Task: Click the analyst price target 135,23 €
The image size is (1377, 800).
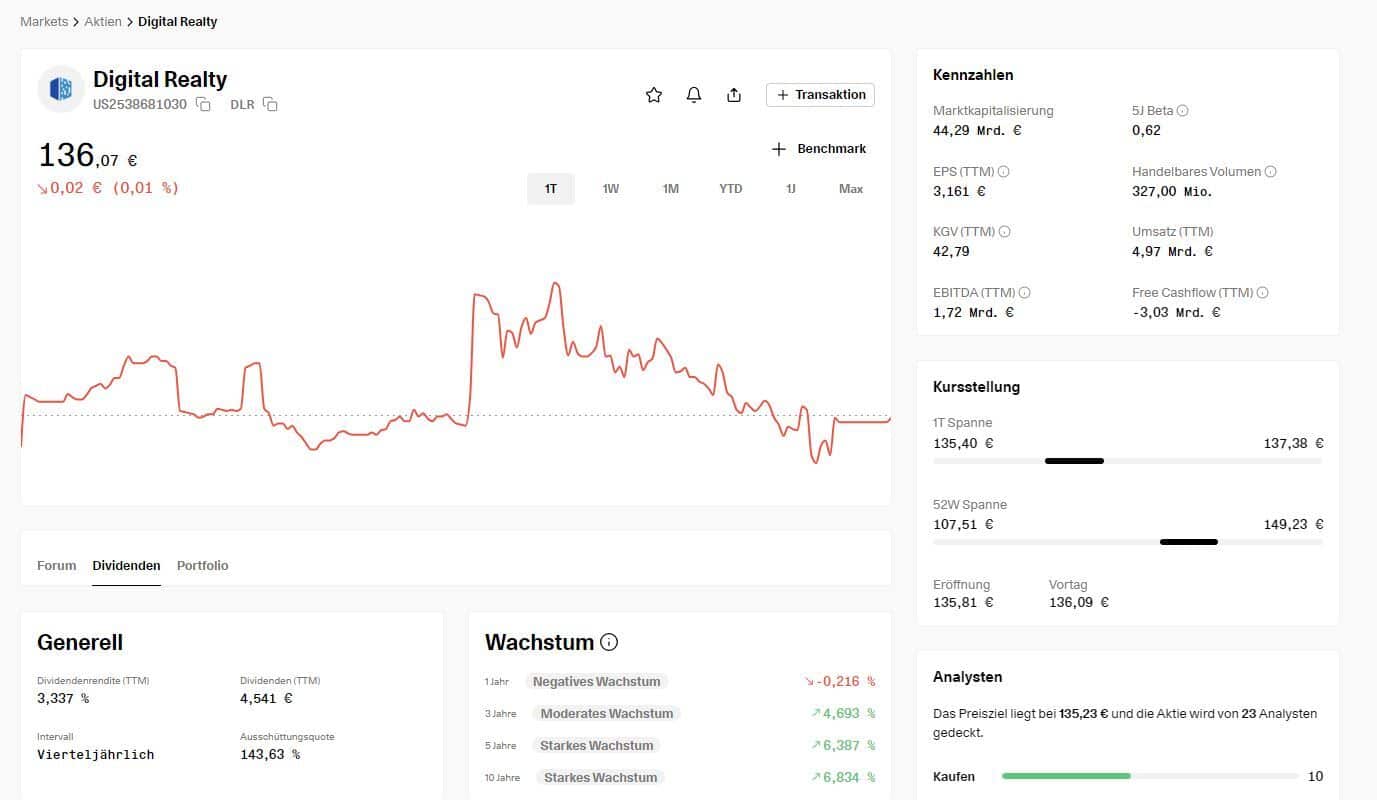Action: pyautogui.click(x=1084, y=714)
